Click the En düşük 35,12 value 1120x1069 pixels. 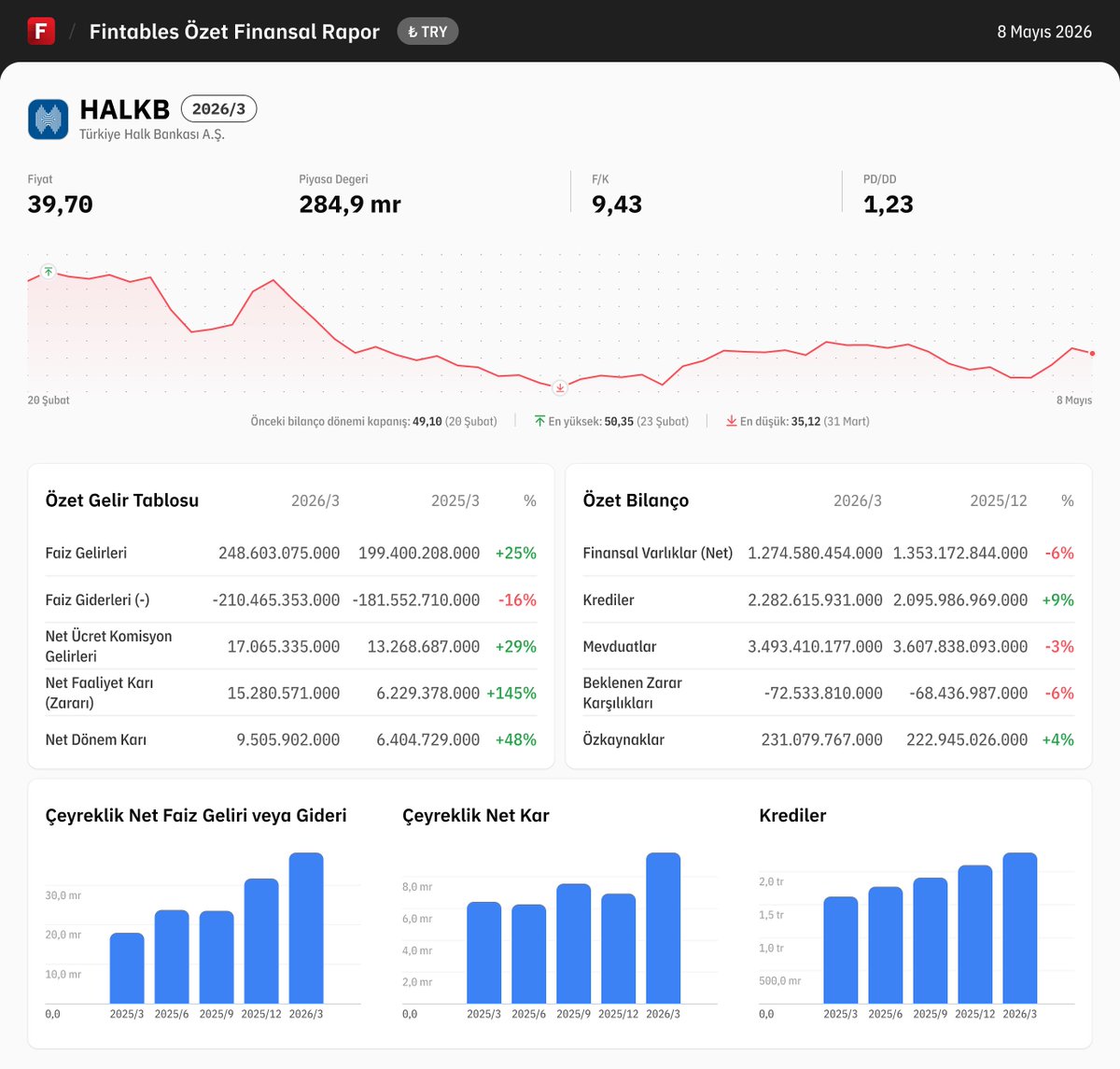(805, 422)
